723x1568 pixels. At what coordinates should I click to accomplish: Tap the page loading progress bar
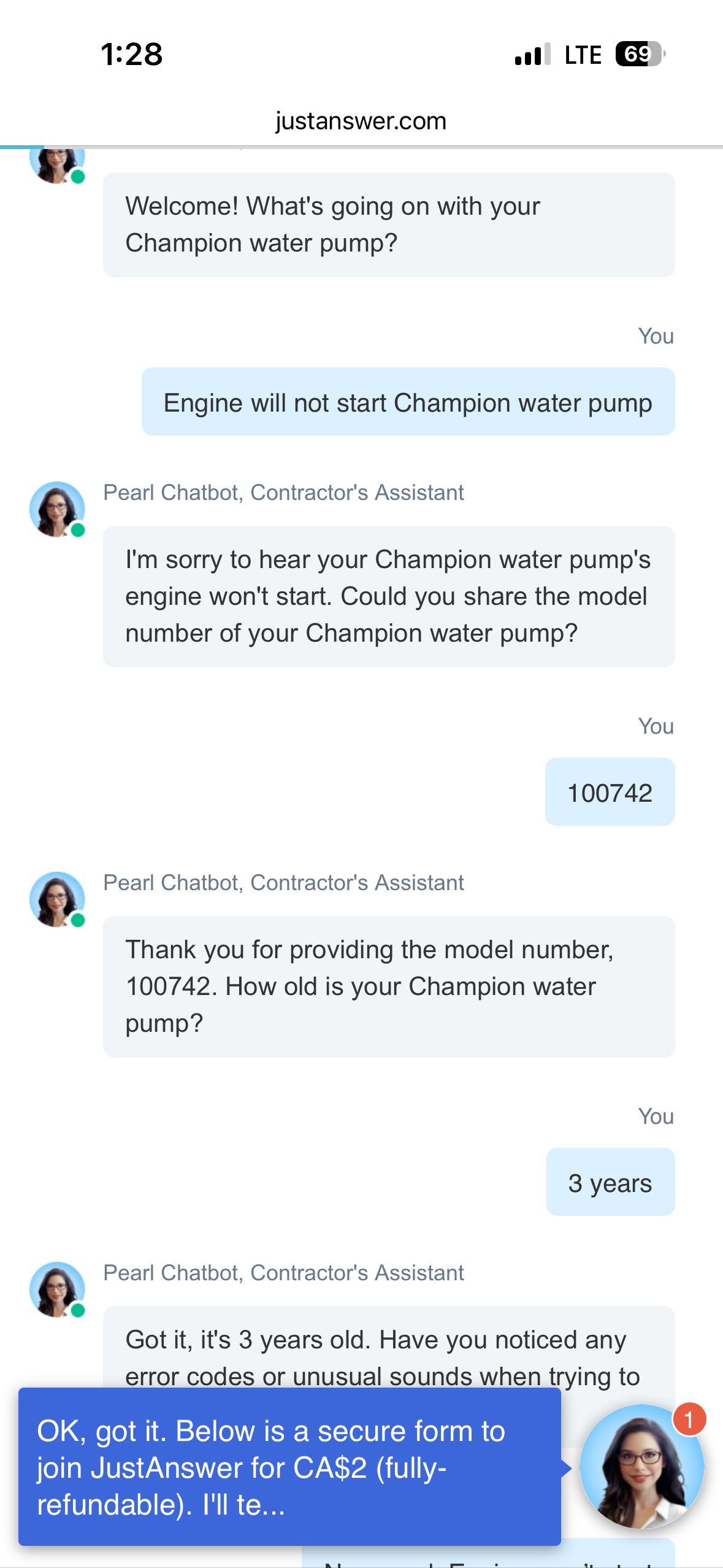(22, 147)
